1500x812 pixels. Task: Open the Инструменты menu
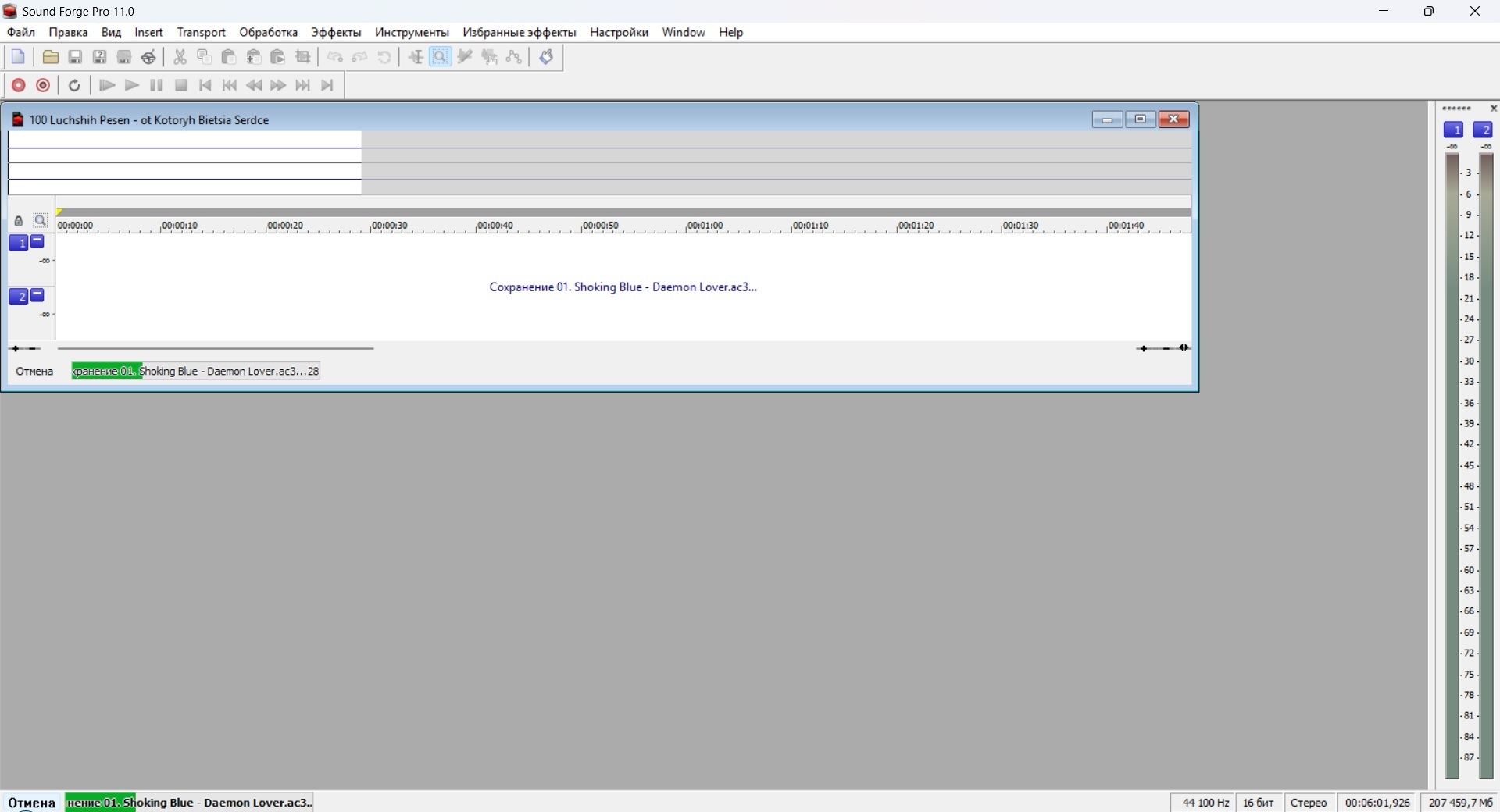click(412, 32)
